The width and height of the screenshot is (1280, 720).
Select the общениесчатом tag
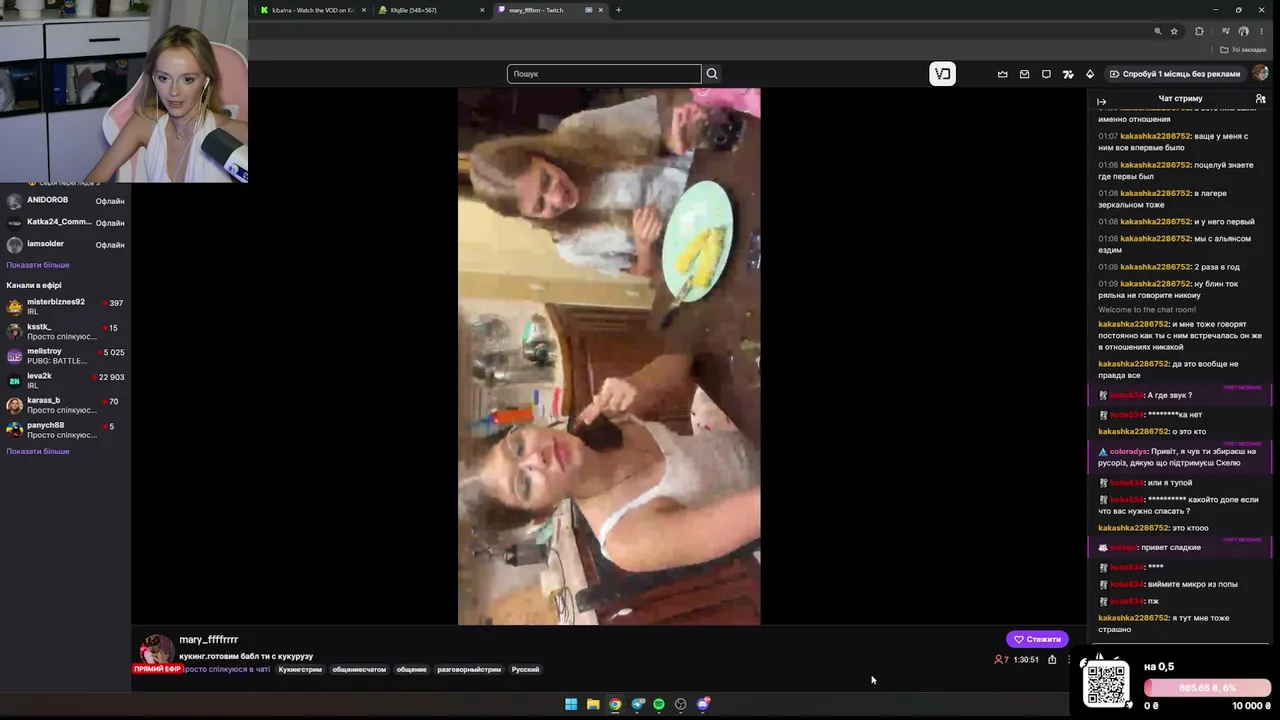pos(359,669)
